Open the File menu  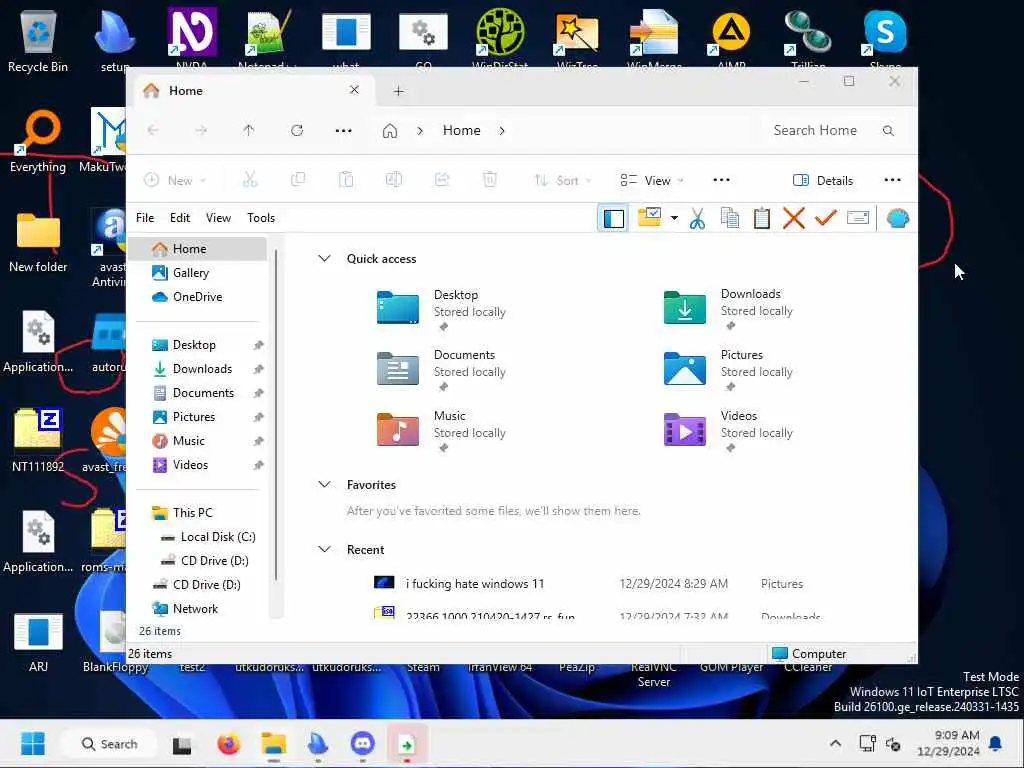pos(145,218)
